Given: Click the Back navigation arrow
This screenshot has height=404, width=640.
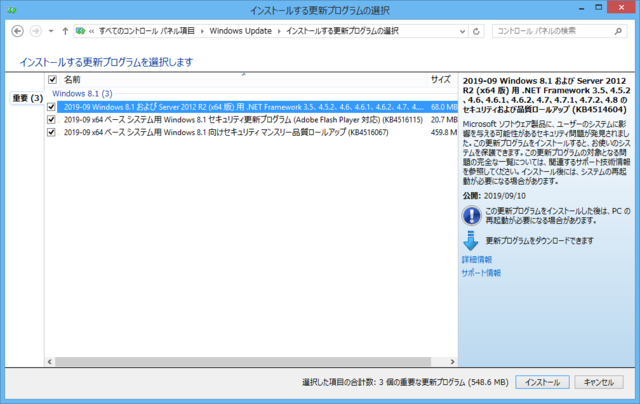Looking at the screenshot, I should click(18, 31).
